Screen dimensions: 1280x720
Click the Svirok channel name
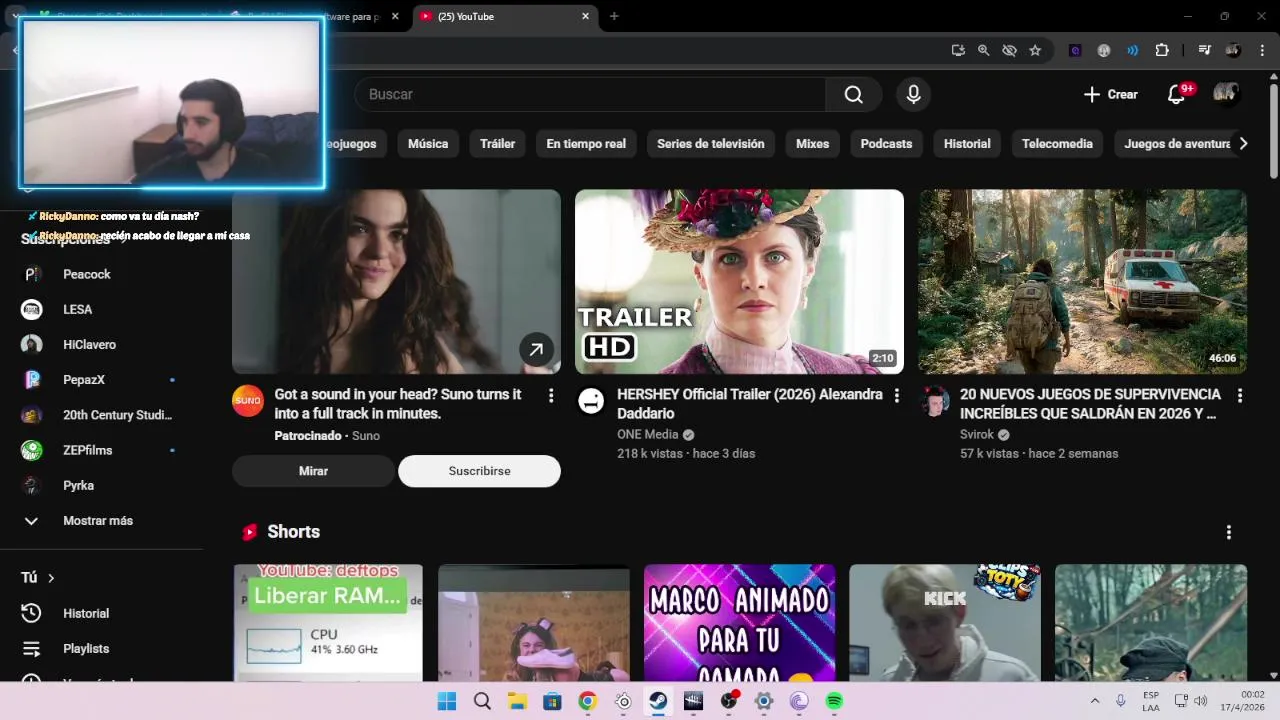977,434
